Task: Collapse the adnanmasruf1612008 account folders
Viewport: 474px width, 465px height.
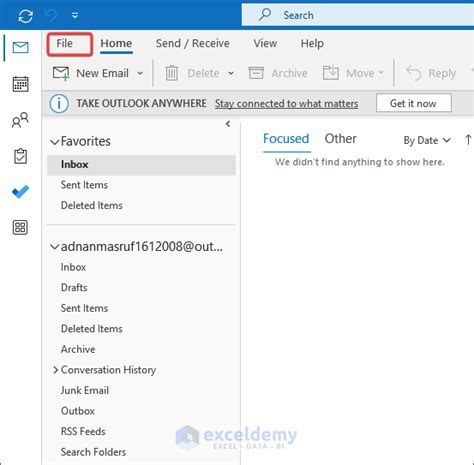Action: pos(54,247)
